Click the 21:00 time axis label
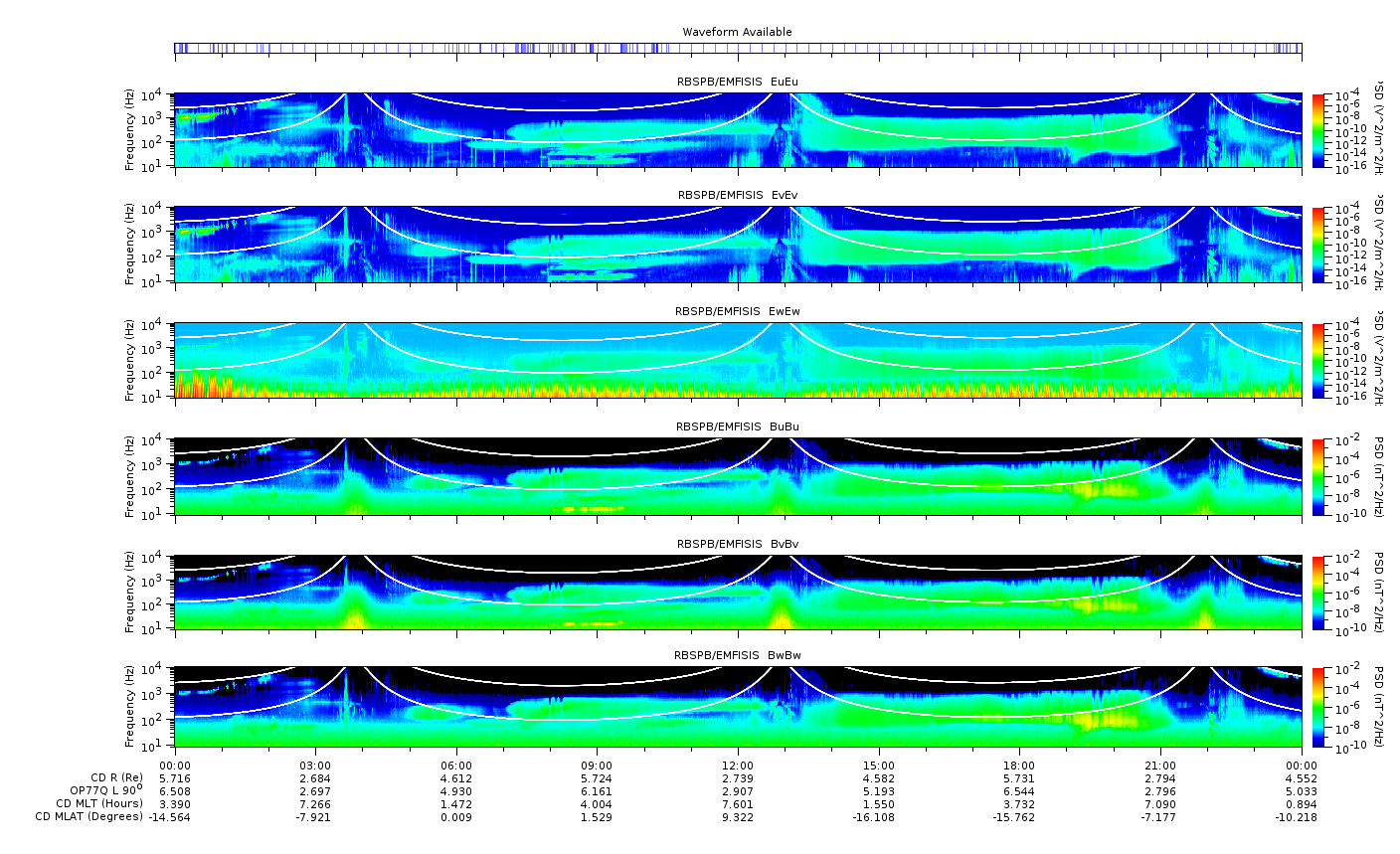Viewport: 1400px width, 854px height. pos(1160,766)
